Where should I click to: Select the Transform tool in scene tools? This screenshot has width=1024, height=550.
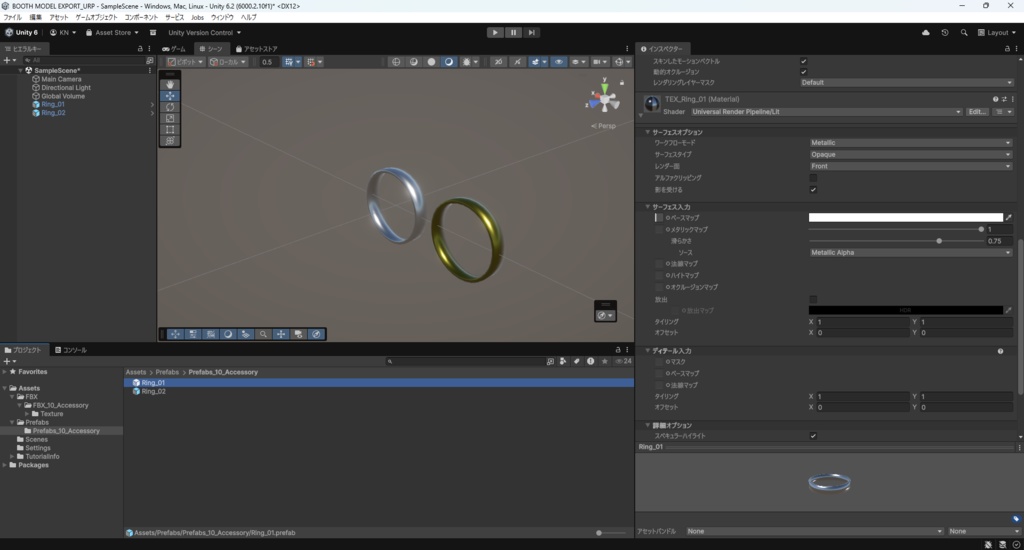pos(170,140)
